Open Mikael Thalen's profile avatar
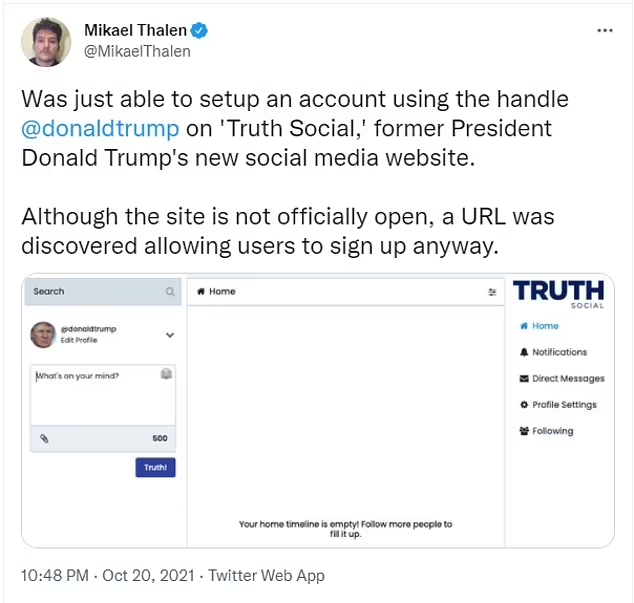The height and width of the screenshot is (603, 634). 46,42
